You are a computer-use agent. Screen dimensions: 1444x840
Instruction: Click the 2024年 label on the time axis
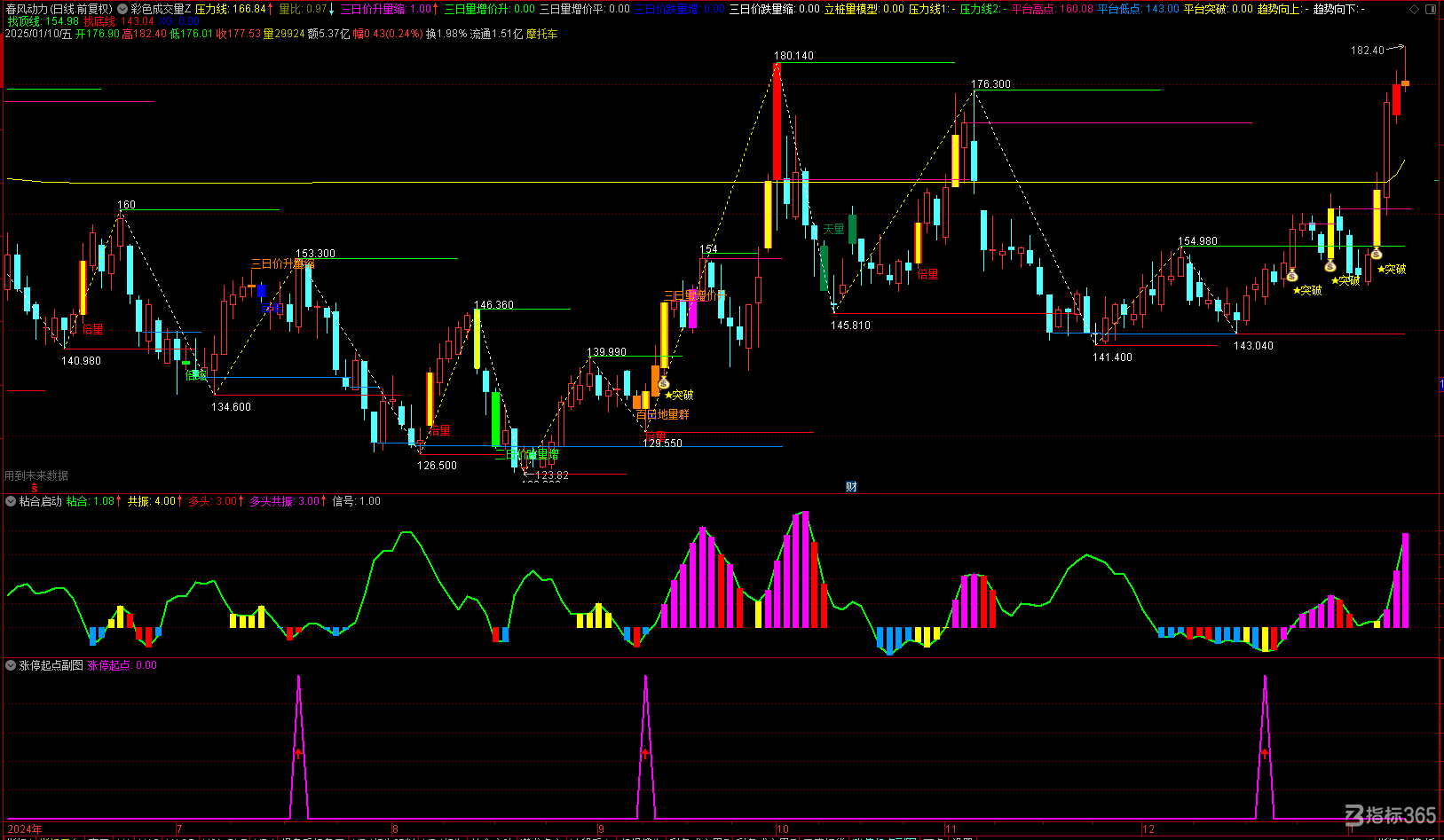tap(24, 829)
